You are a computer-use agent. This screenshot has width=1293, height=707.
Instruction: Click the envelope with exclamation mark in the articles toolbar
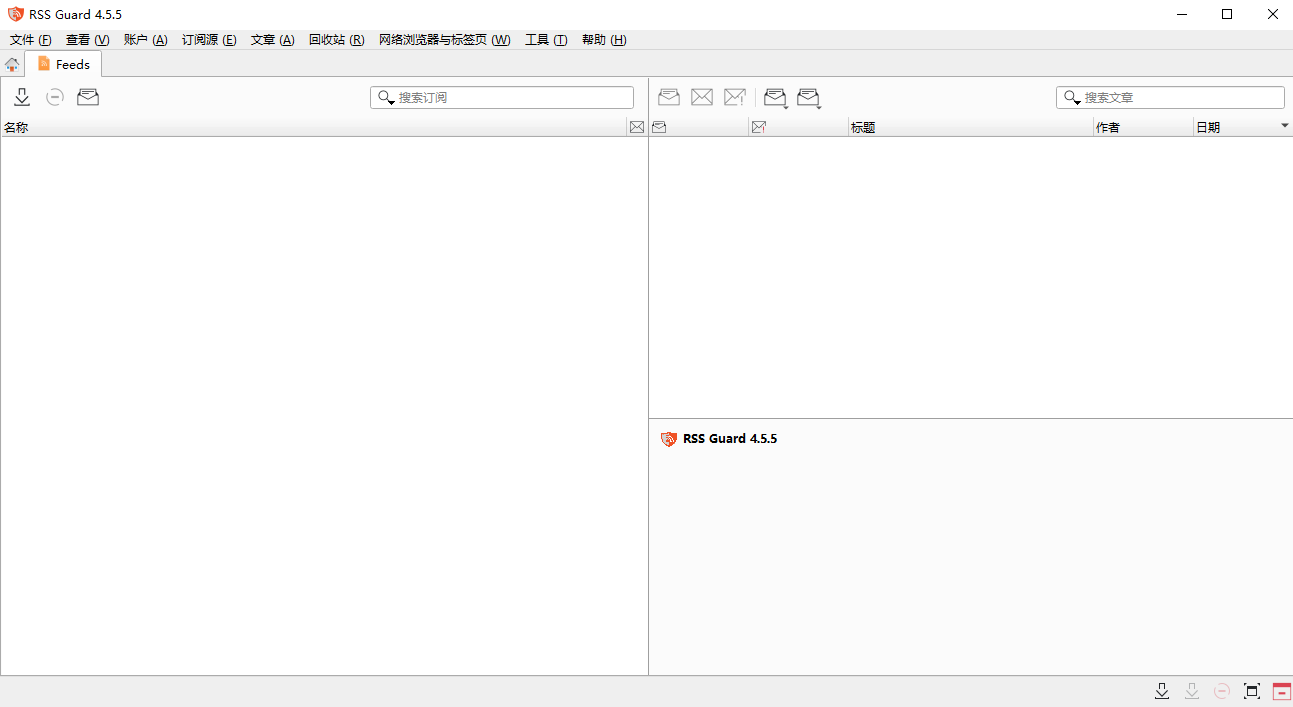(x=735, y=97)
